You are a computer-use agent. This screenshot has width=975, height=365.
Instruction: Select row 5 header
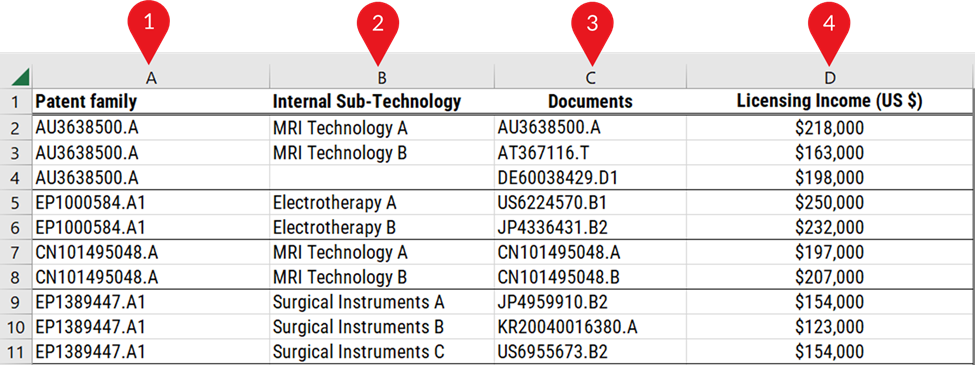16,203
